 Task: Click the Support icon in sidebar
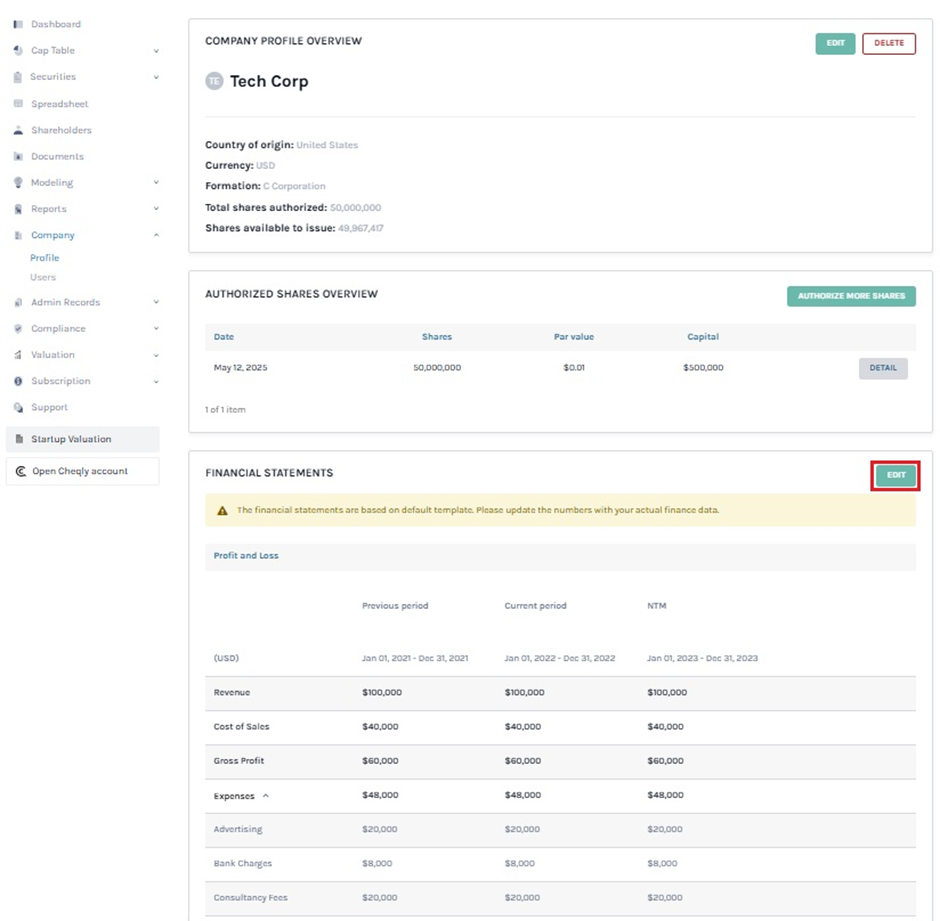pos(18,408)
